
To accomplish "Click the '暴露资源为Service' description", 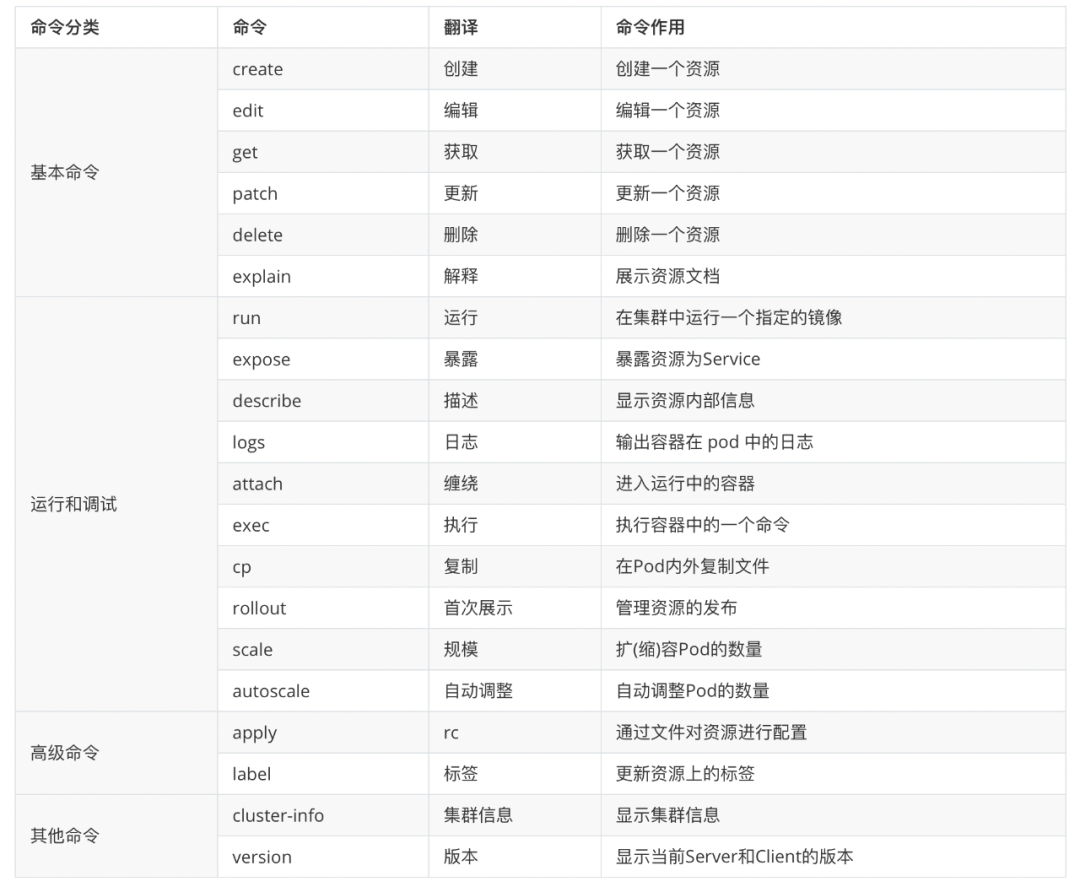I will (x=687, y=359).
